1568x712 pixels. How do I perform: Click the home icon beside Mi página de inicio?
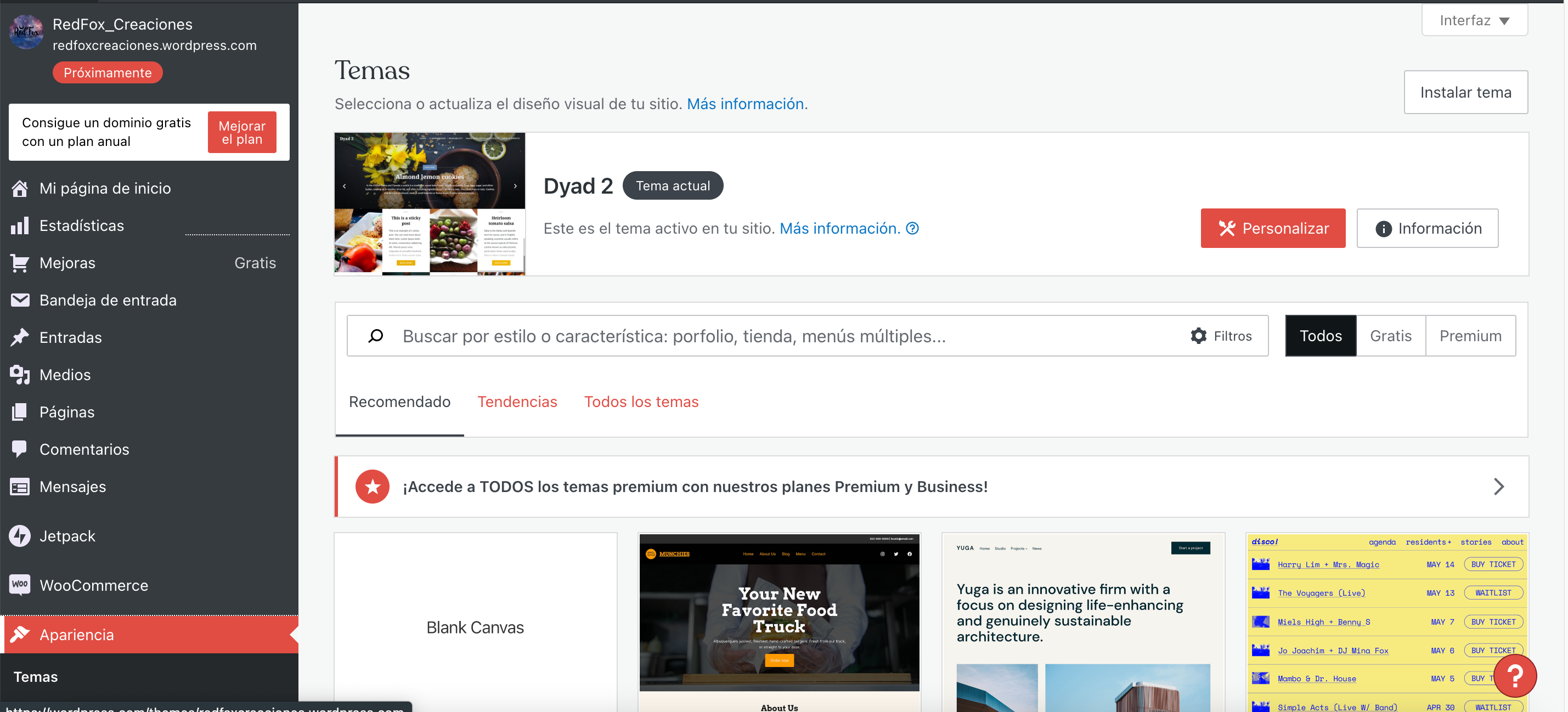click(x=20, y=189)
